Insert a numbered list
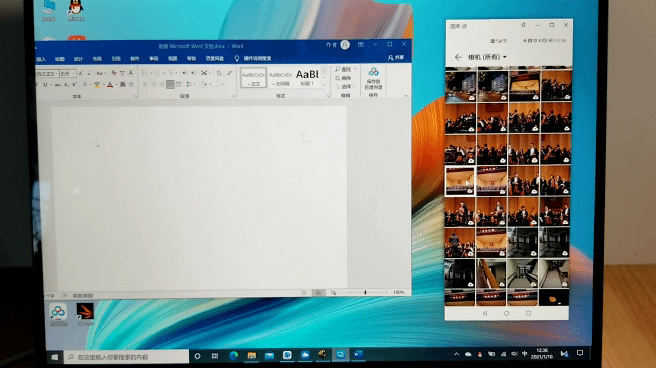 click(x=158, y=73)
